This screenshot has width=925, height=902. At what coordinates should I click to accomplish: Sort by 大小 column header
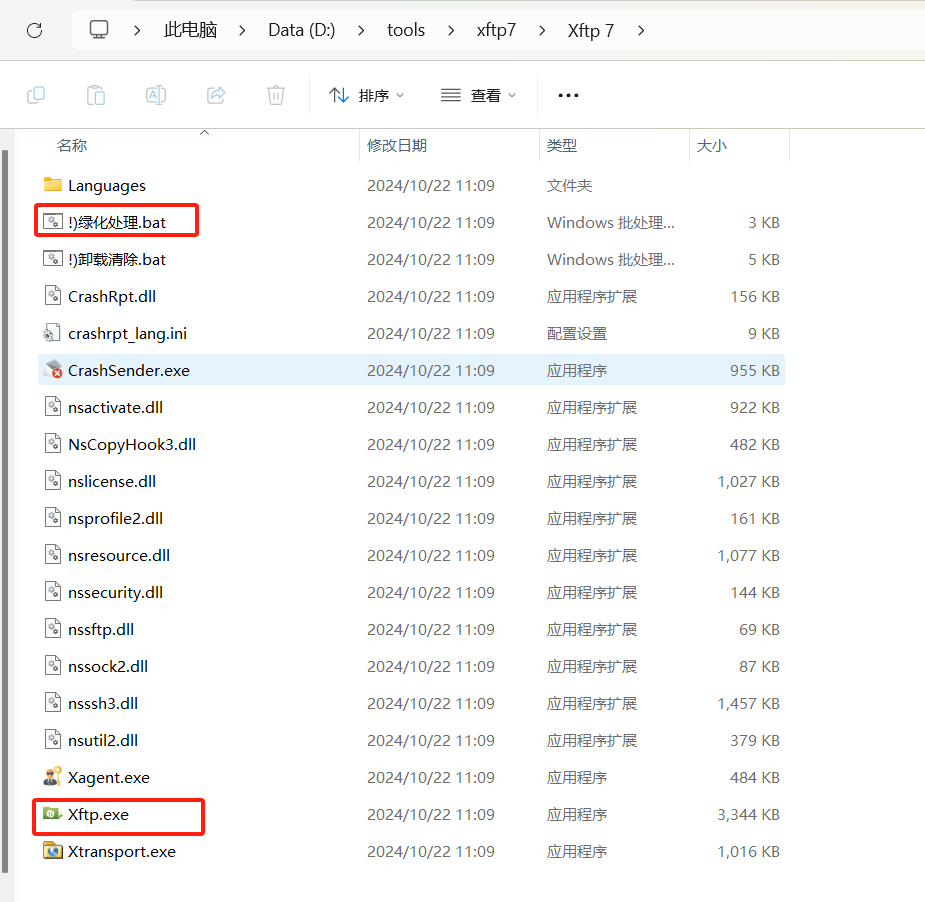[711, 145]
